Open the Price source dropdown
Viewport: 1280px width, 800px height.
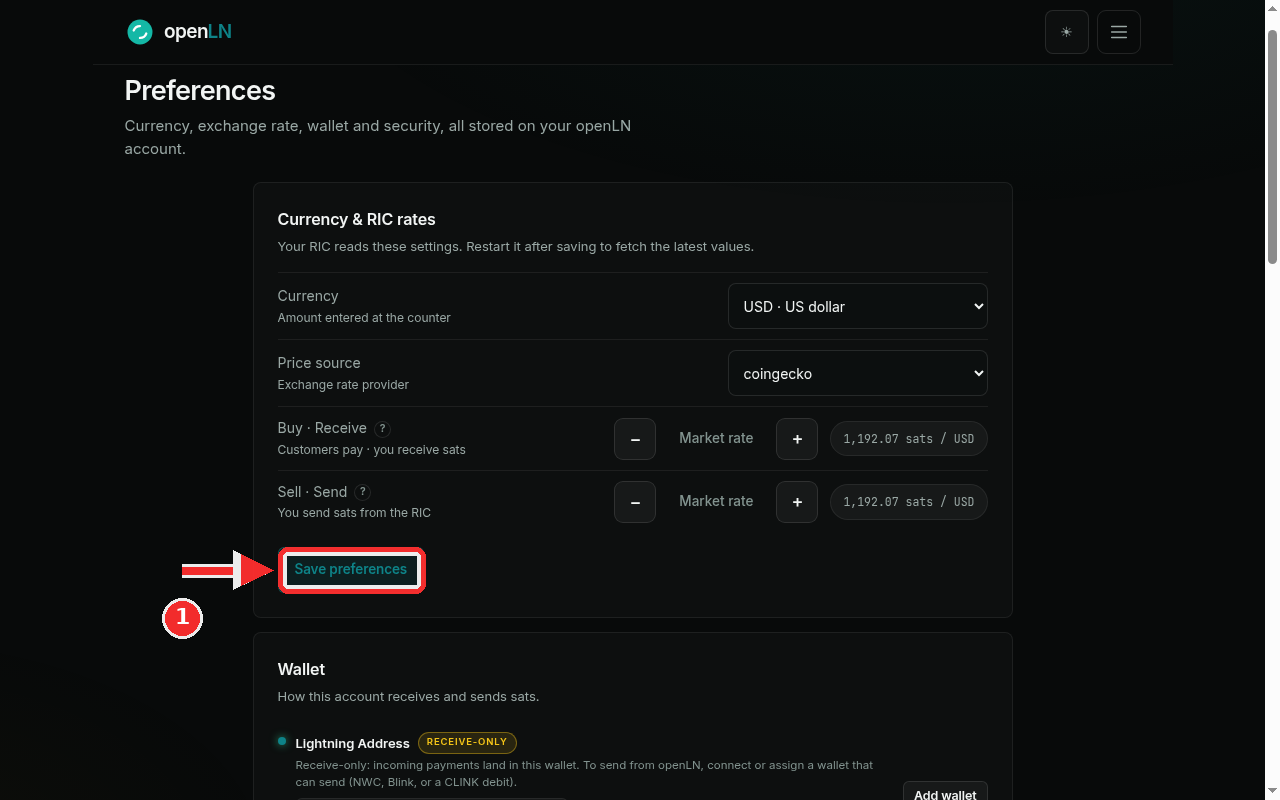coord(858,373)
